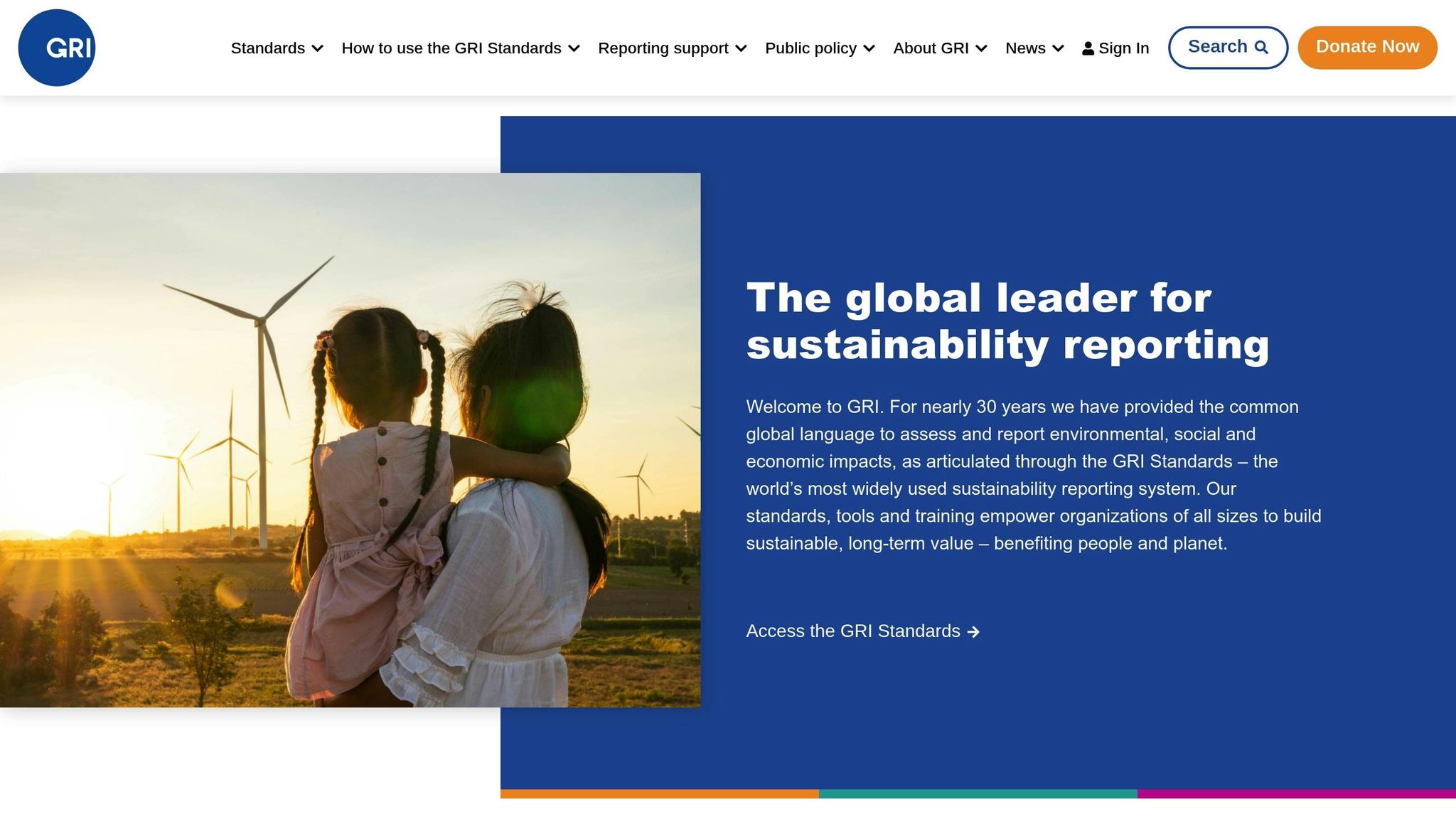This screenshot has width=1456, height=819.
Task: Click the magnifying glass inside the Search button
Action: [x=1261, y=47]
